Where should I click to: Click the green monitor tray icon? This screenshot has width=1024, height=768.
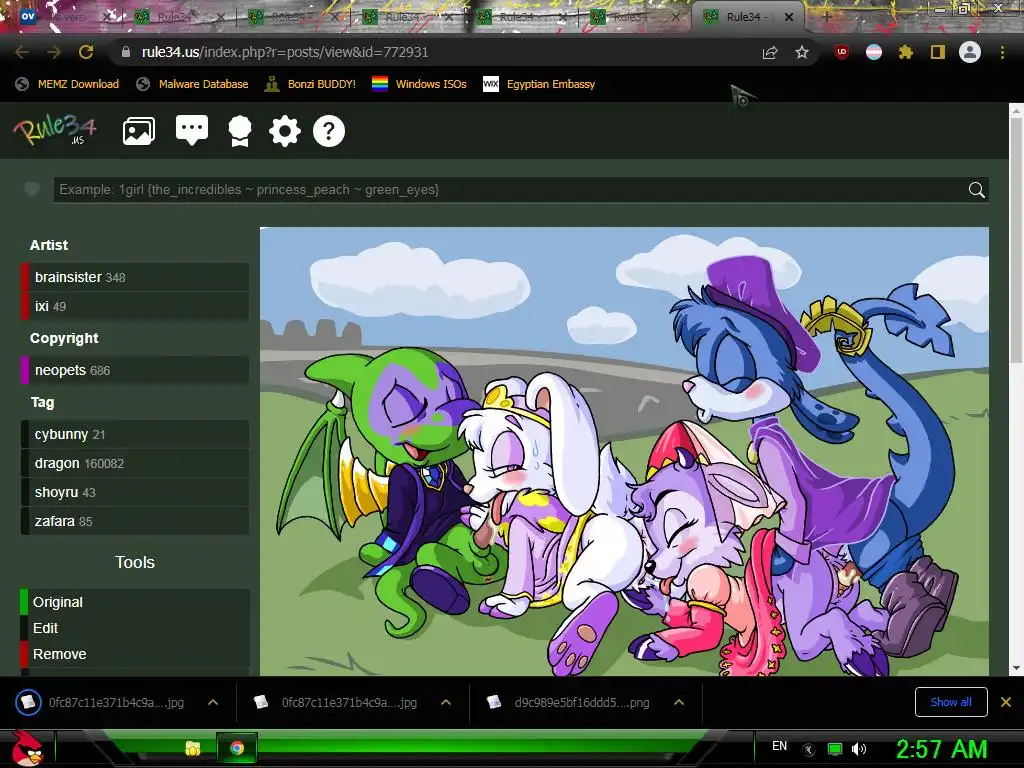point(835,749)
